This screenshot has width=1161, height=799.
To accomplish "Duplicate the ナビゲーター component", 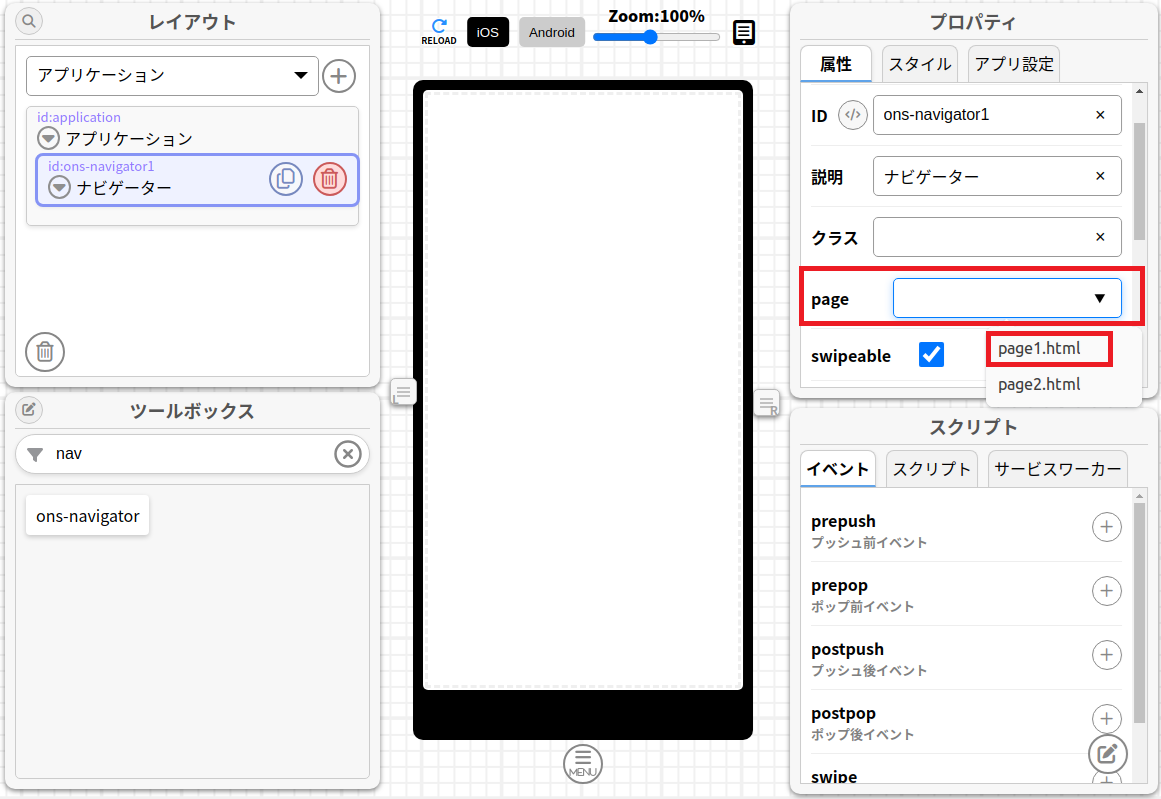I will (286, 178).
